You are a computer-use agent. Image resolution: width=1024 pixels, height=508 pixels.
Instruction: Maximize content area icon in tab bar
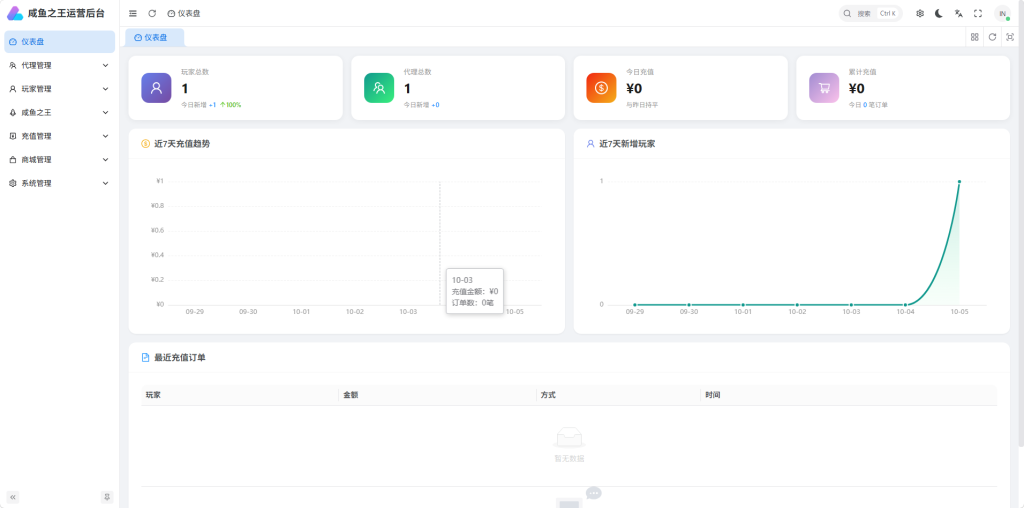[1010, 37]
